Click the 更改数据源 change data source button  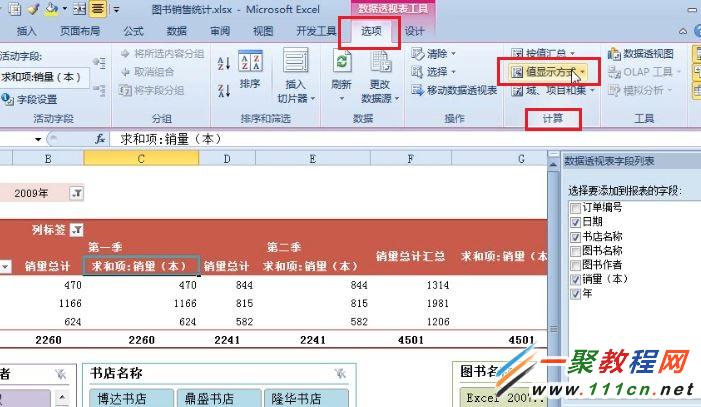click(380, 76)
